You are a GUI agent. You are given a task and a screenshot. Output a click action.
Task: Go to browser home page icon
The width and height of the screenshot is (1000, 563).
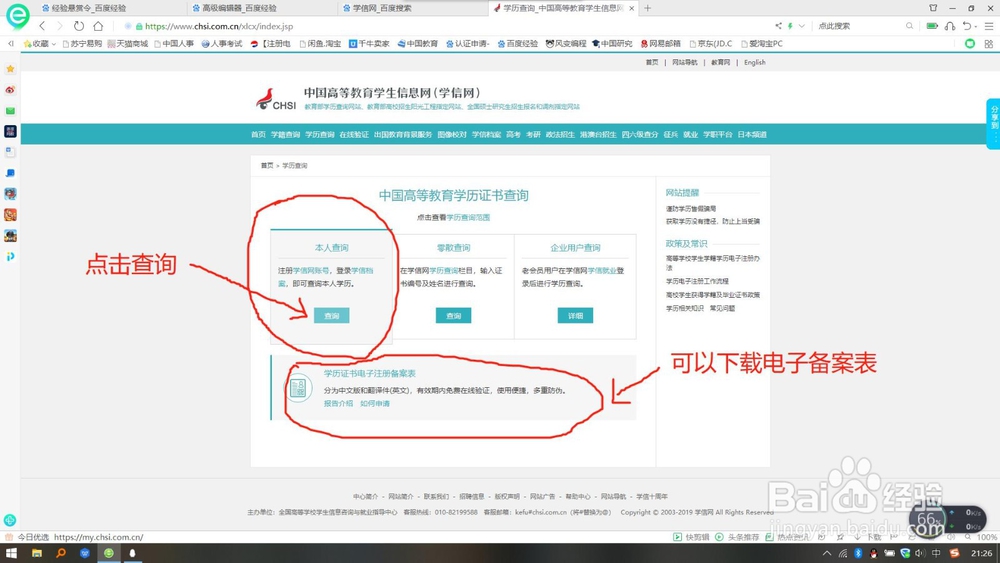(x=98, y=26)
